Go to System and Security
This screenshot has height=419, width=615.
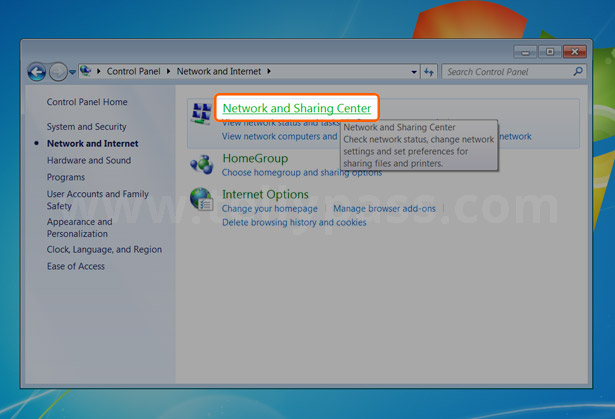point(87,127)
